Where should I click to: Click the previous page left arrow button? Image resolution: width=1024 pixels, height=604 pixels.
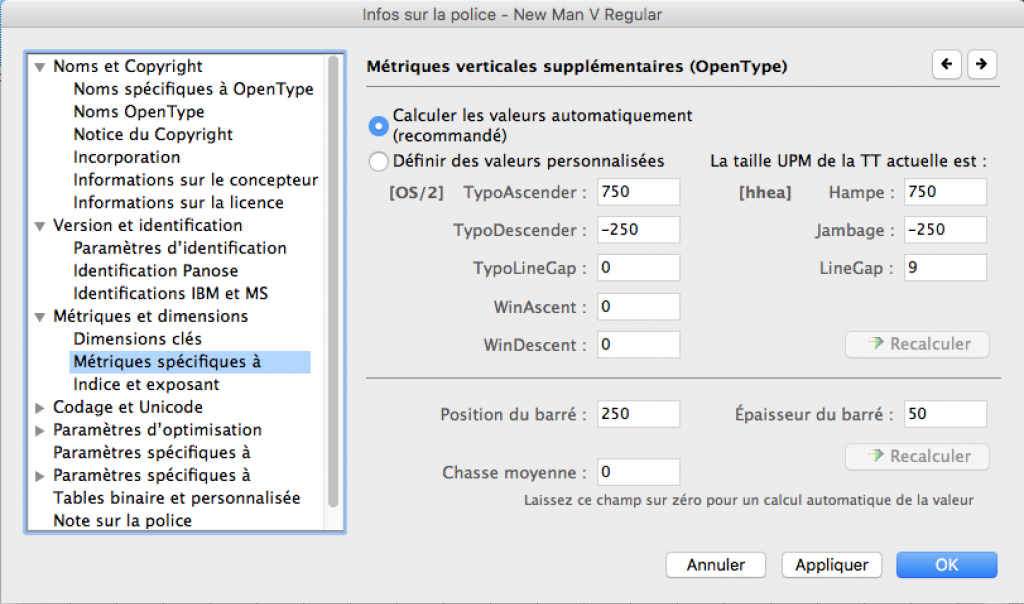pos(946,64)
